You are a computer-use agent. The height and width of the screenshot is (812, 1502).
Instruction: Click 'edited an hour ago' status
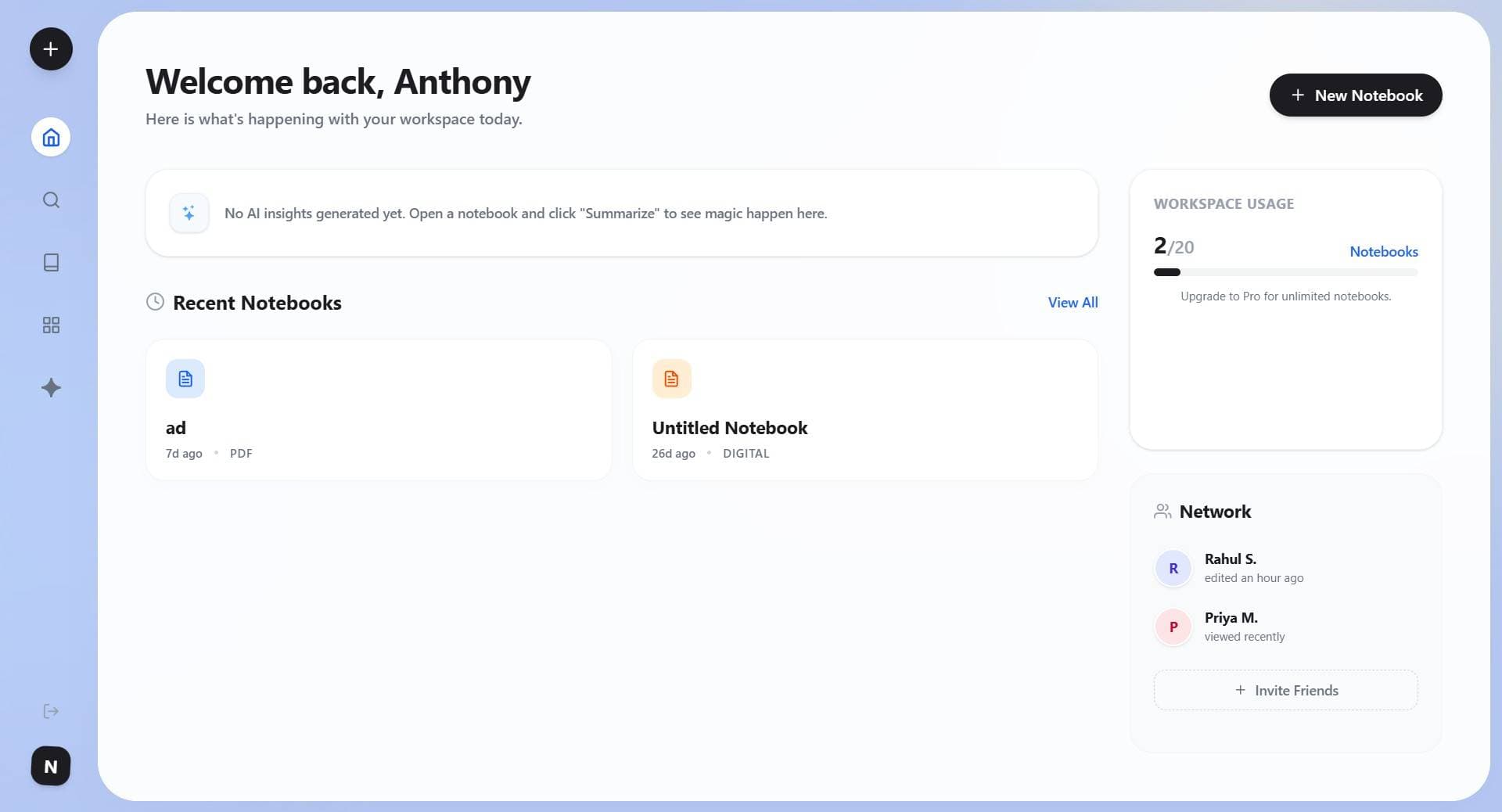pos(1254,578)
